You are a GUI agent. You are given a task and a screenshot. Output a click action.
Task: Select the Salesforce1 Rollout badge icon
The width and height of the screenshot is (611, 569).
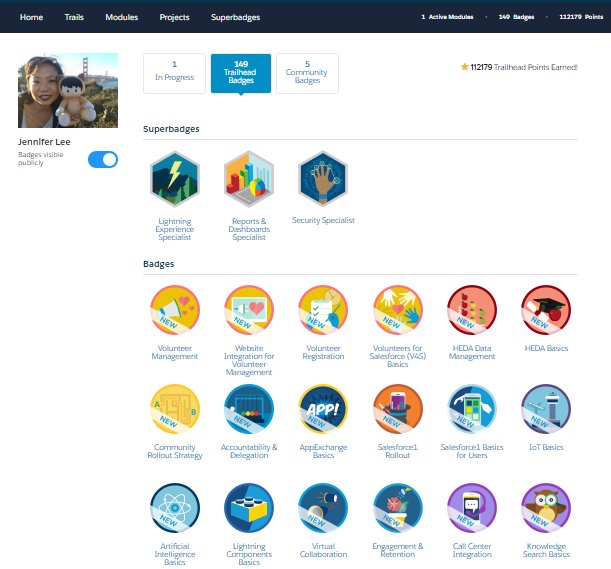tap(397, 409)
